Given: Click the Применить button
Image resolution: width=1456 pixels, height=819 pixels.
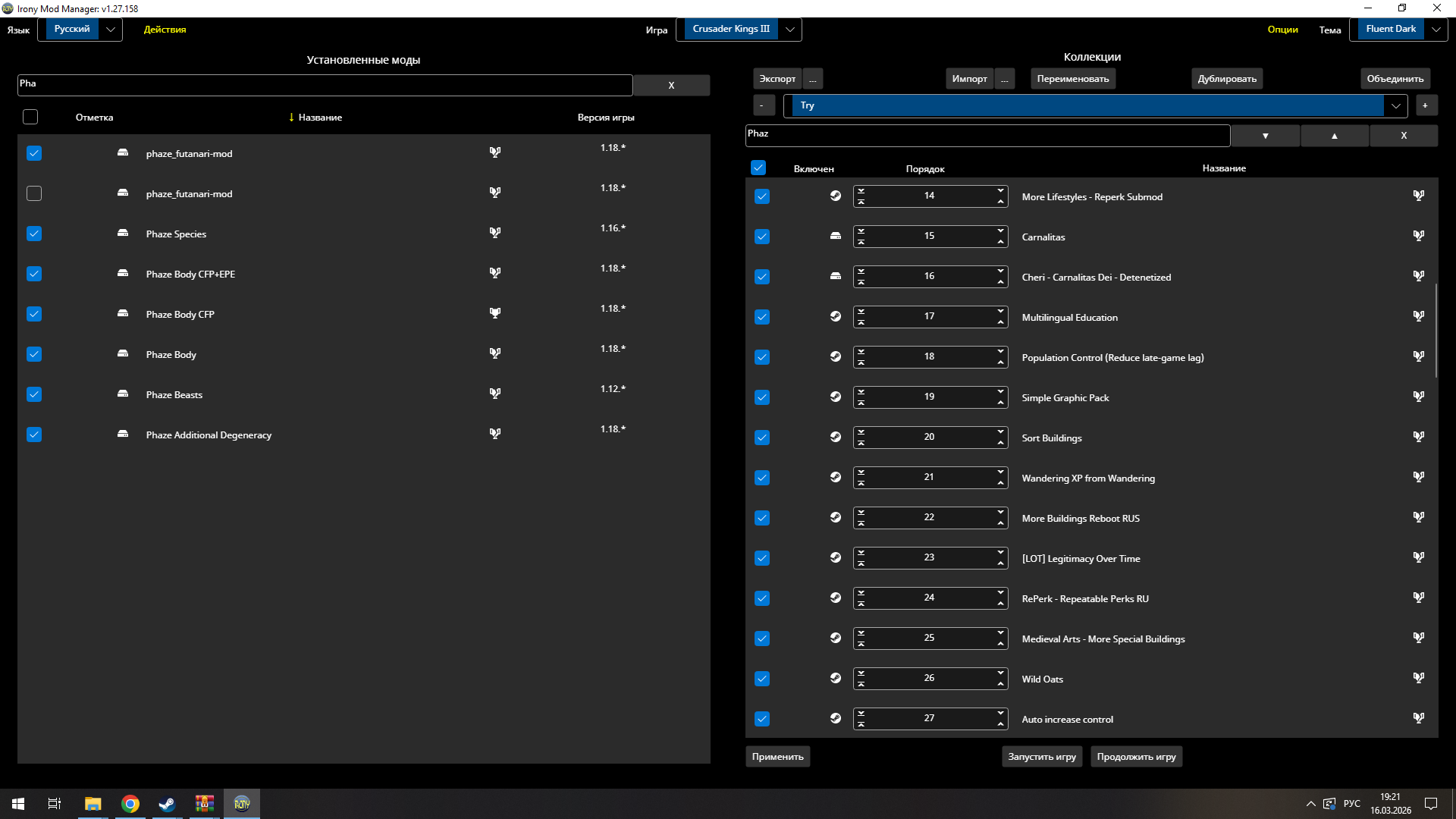Looking at the screenshot, I should pyautogui.click(x=778, y=757).
